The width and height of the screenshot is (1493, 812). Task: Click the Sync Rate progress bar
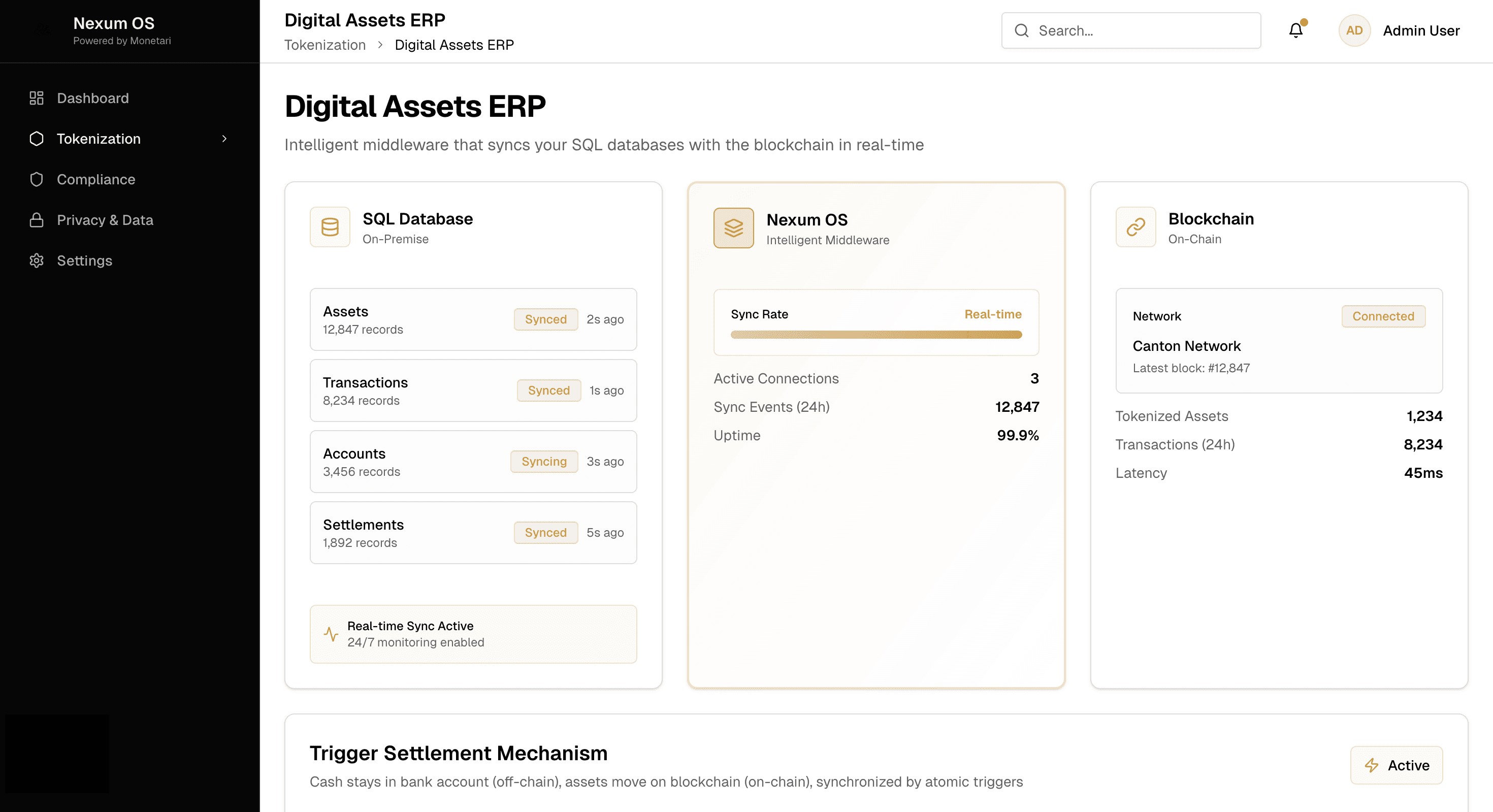876,335
